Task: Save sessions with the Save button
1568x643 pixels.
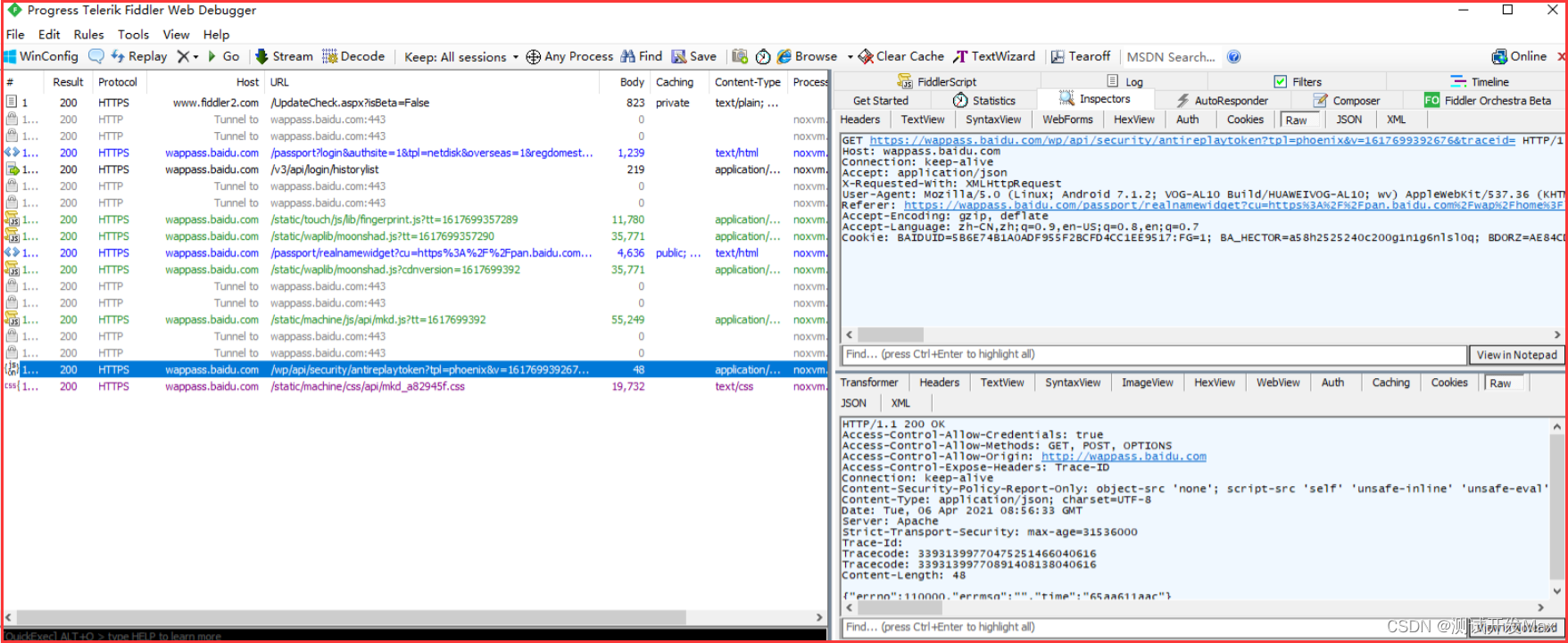Action: [x=694, y=56]
